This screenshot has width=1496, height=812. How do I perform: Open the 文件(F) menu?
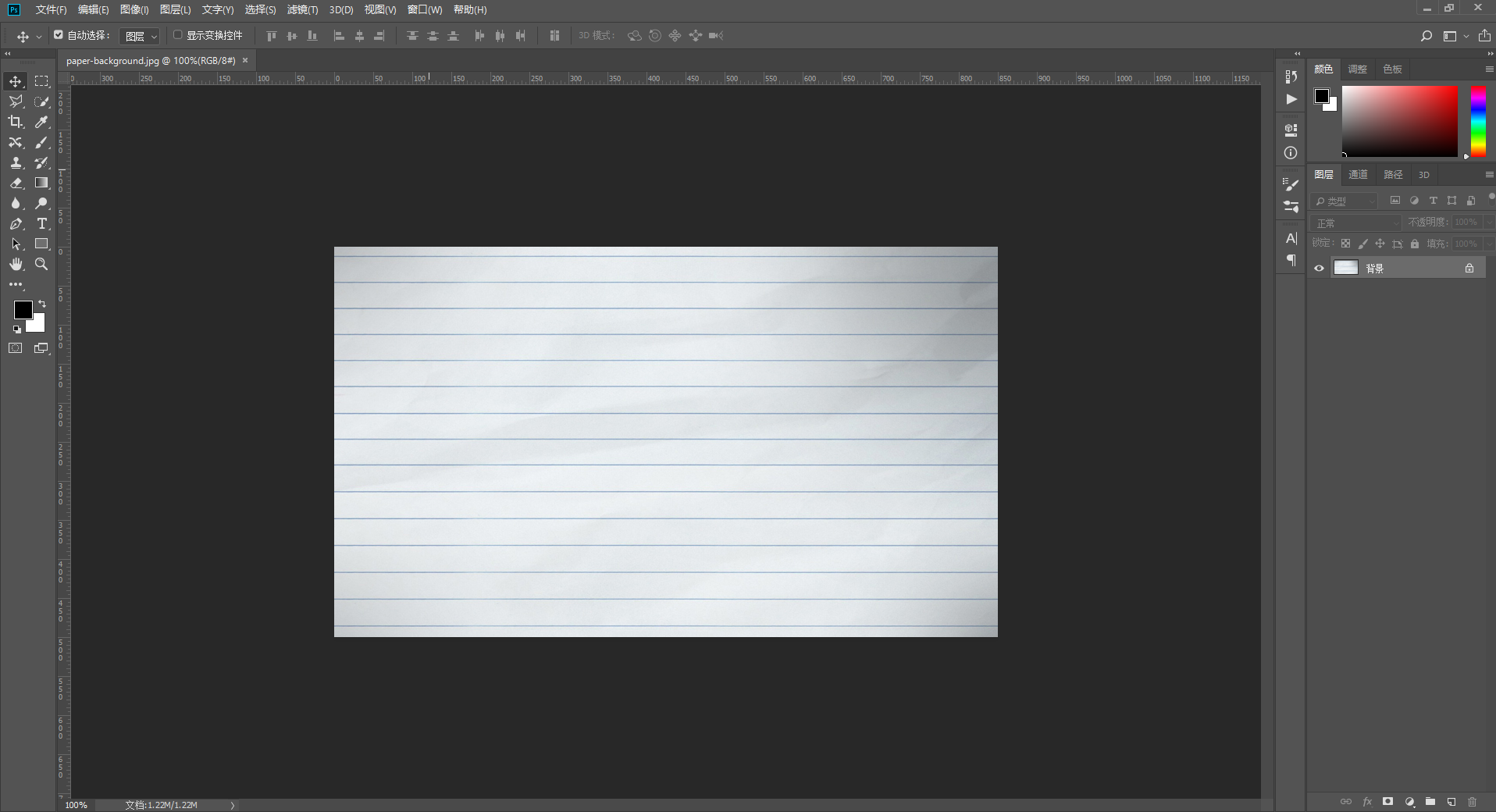pos(51,9)
